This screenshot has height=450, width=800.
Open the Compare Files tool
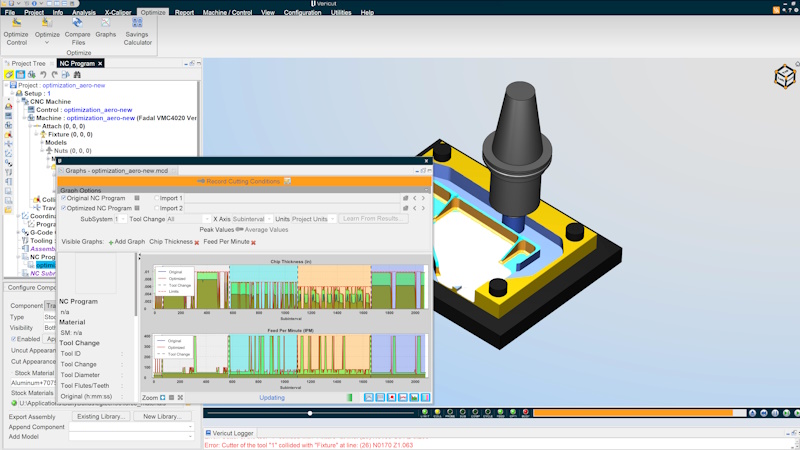[77, 32]
